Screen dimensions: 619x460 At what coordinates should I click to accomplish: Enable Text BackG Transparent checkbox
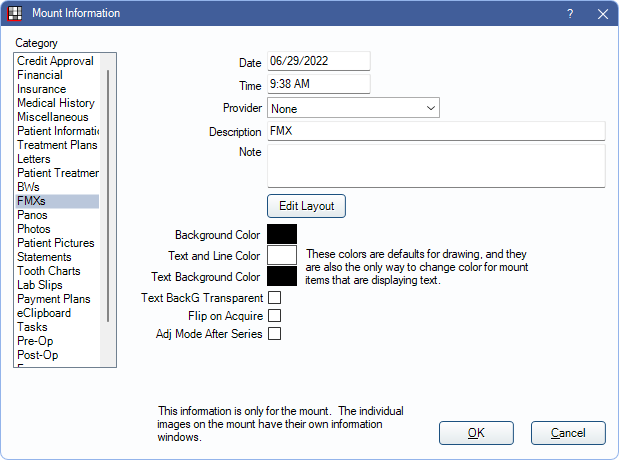point(274,298)
